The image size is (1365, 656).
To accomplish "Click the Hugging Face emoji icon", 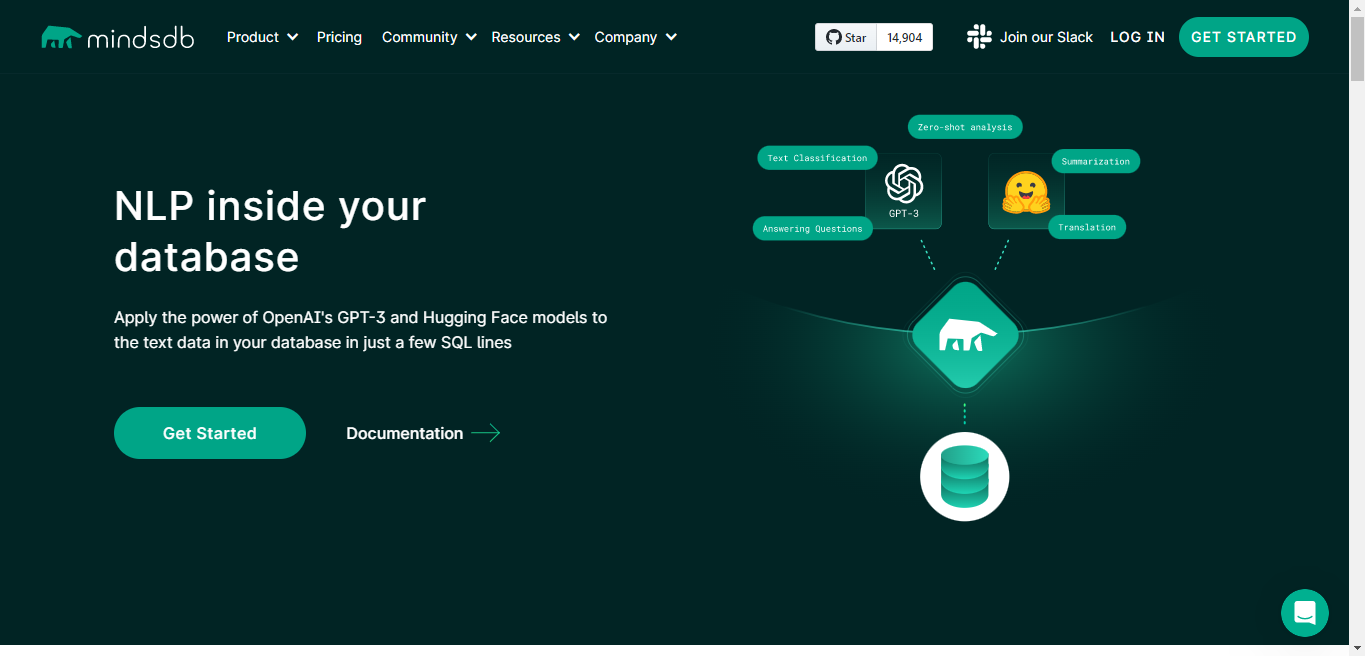I will coord(1026,192).
